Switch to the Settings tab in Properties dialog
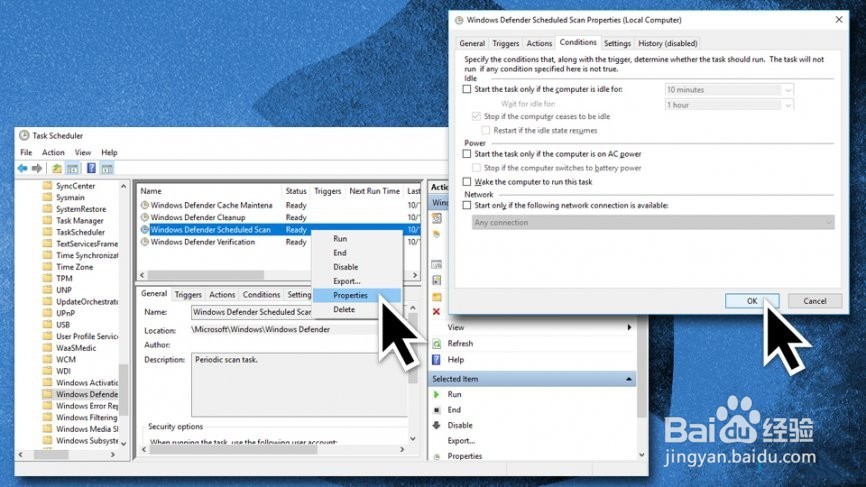This screenshot has width=866, height=487. 617,43
